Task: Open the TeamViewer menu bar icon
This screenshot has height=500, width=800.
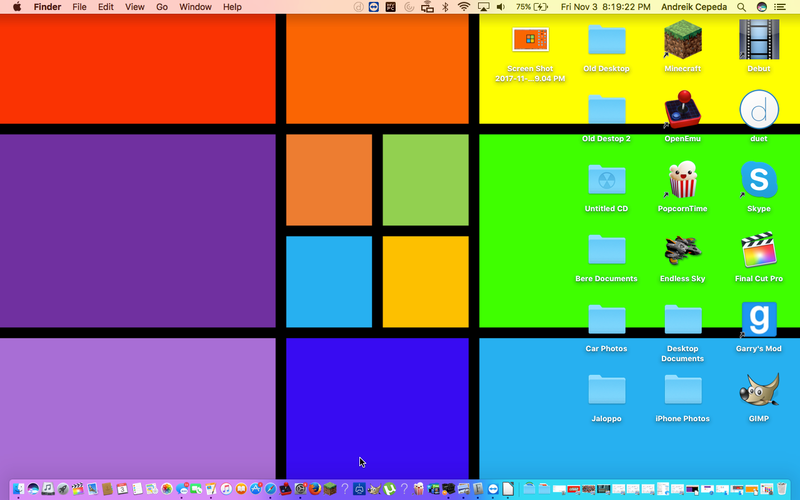Action: click(374, 7)
